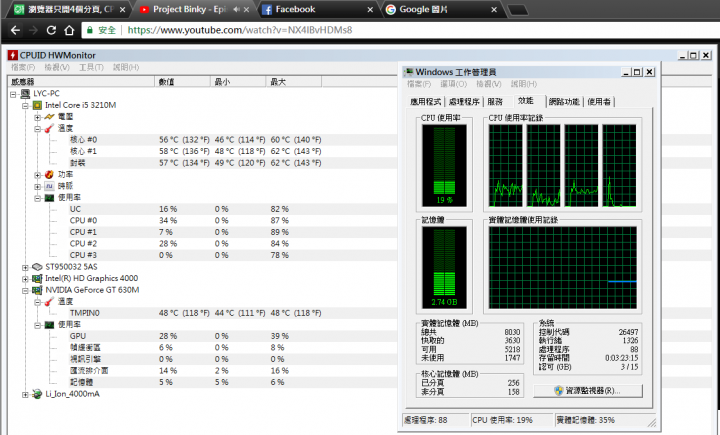Click the CPU 使用率 19 % gauge
Viewport: 720px width, 435px height.
(x=444, y=165)
